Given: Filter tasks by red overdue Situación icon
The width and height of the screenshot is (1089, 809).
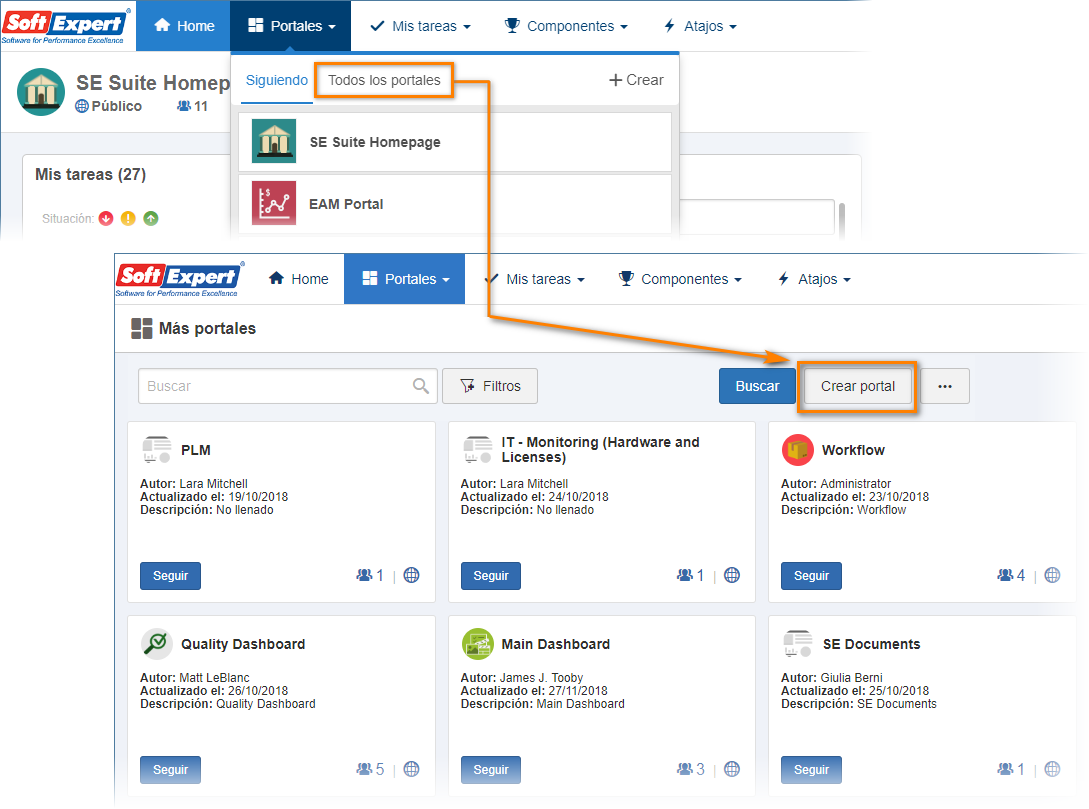Looking at the screenshot, I should pos(106,219).
